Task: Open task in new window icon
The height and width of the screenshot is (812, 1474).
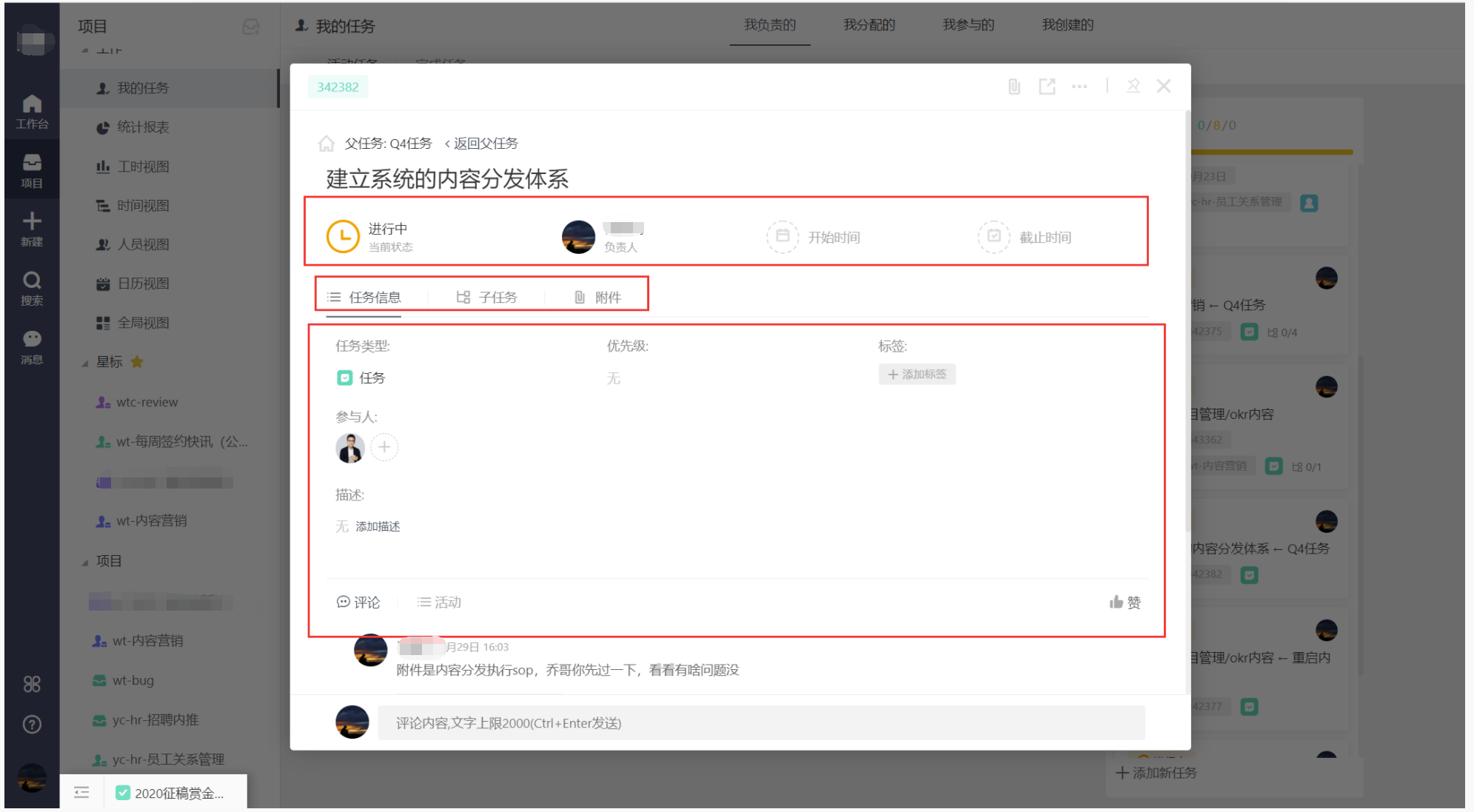Action: pyautogui.click(x=1047, y=87)
